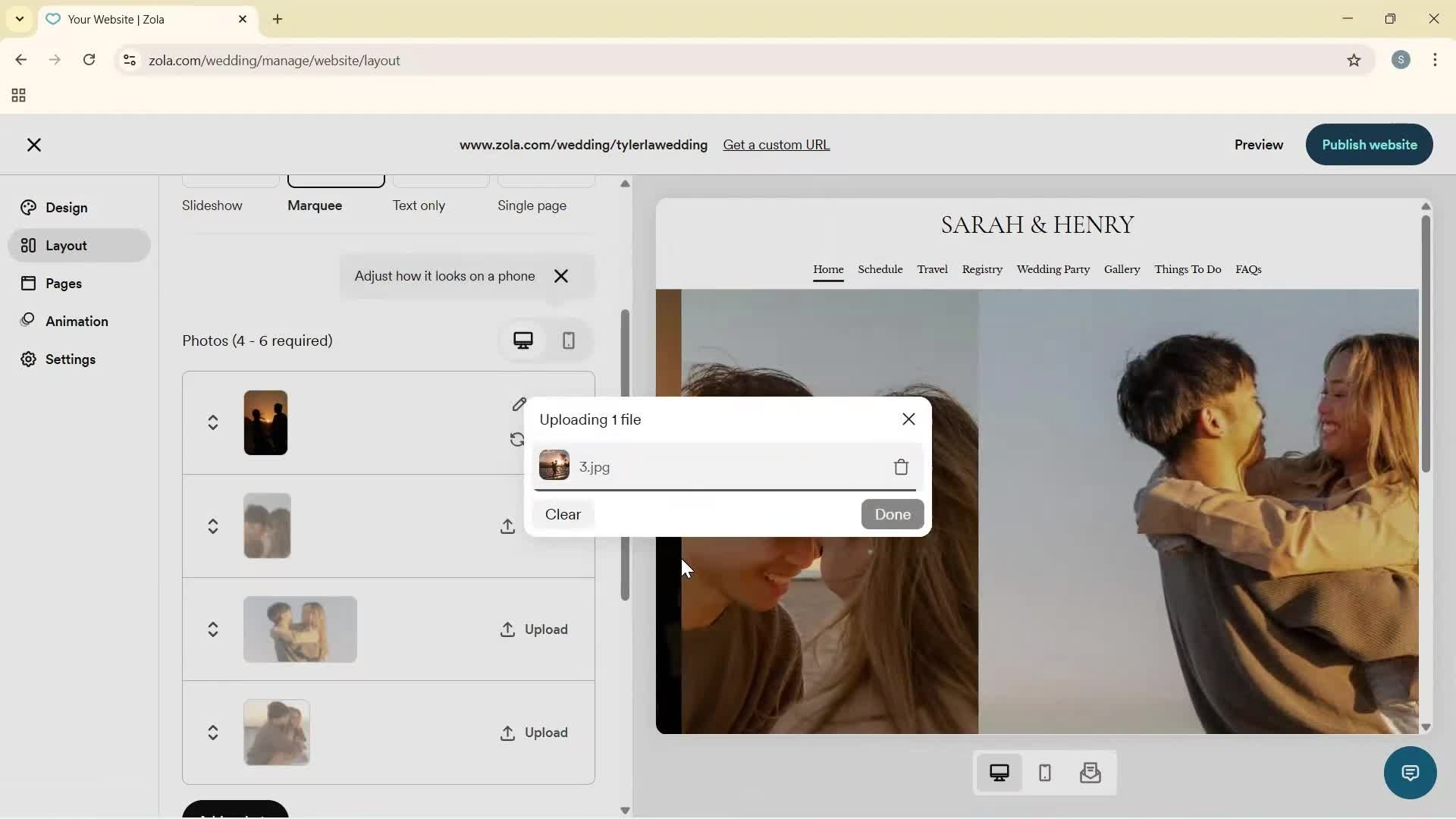Screen dimensions: 1456x819
Task: Reorder the second photo using its arrows
Action: [213, 526]
